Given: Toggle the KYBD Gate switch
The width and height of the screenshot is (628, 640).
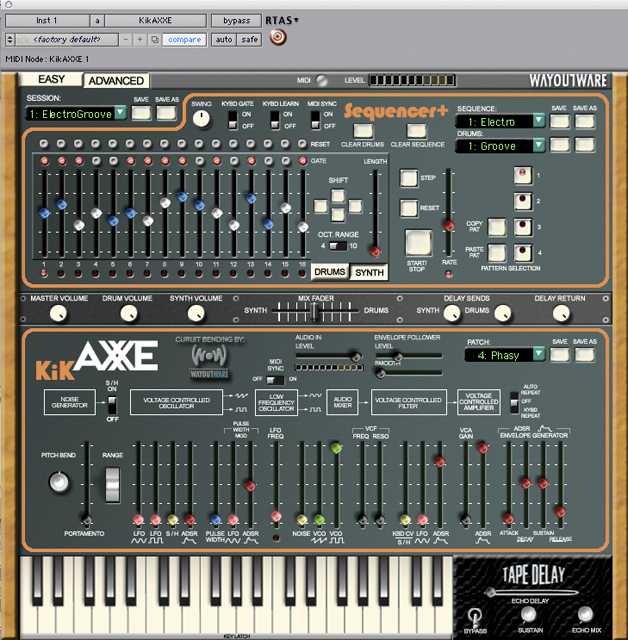Looking at the screenshot, I should pyautogui.click(x=233, y=120).
